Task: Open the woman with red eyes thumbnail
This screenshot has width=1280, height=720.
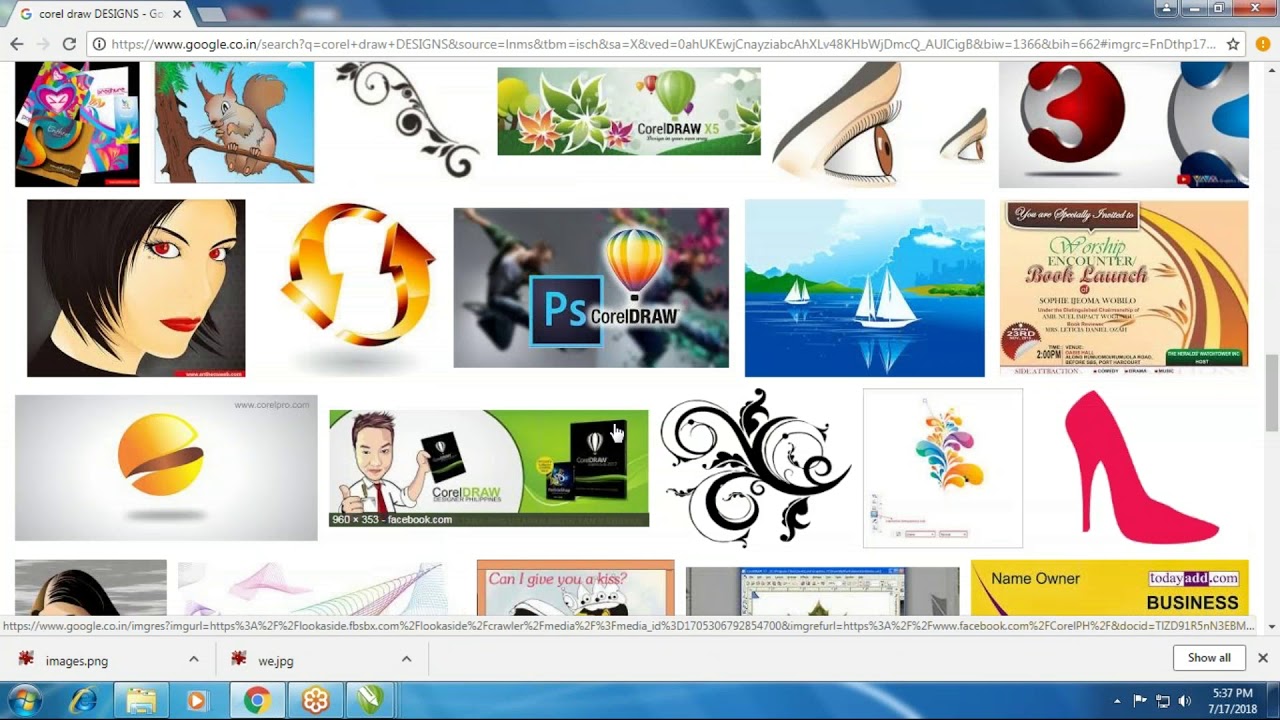Action: click(x=136, y=288)
